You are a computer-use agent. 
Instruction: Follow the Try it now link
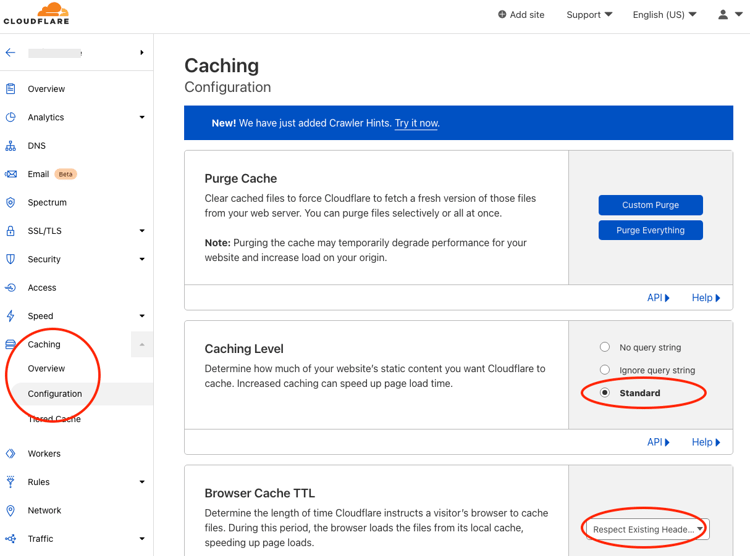(417, 123)
